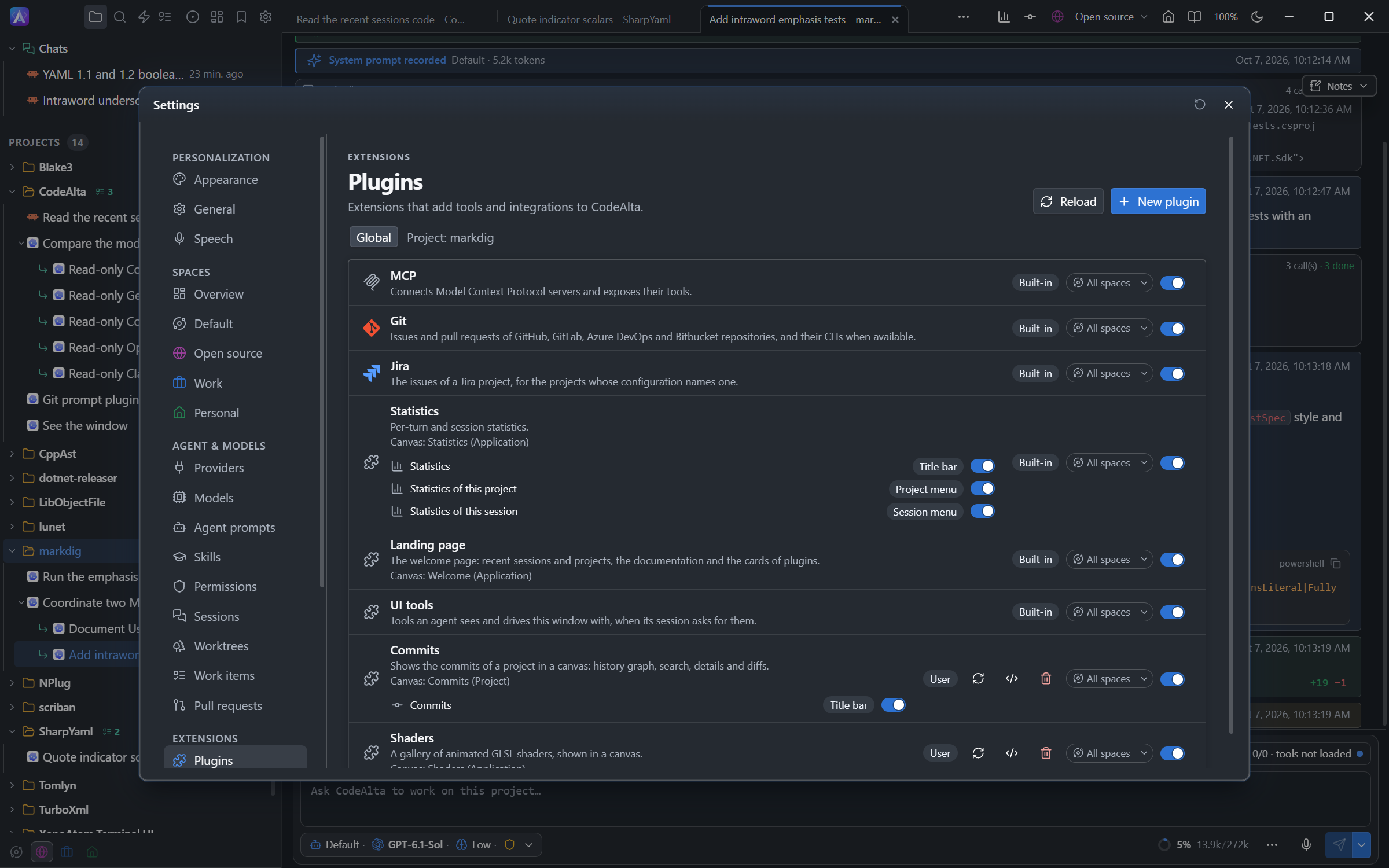
Task: Open the Notes dropdown
Action: (x=1339, y=86)
